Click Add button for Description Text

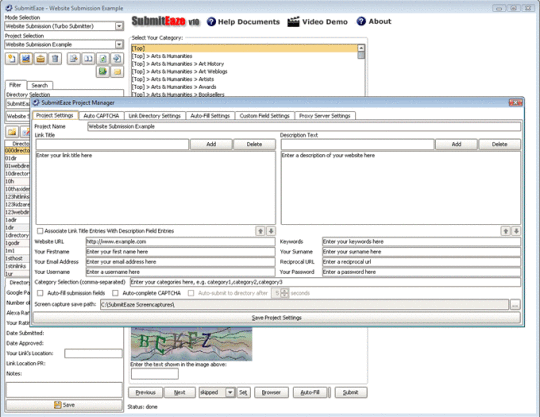(x=456, y=144)
